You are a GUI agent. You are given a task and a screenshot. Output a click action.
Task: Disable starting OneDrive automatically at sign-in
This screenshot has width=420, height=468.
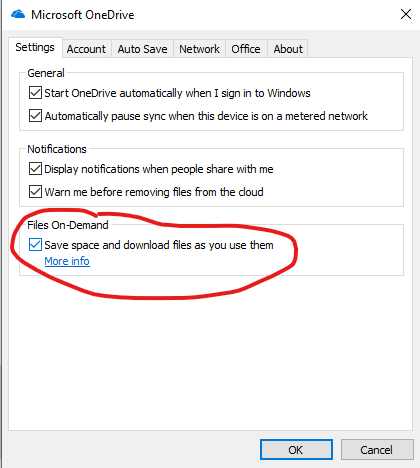pyautogui.click(x=35, y=93)
